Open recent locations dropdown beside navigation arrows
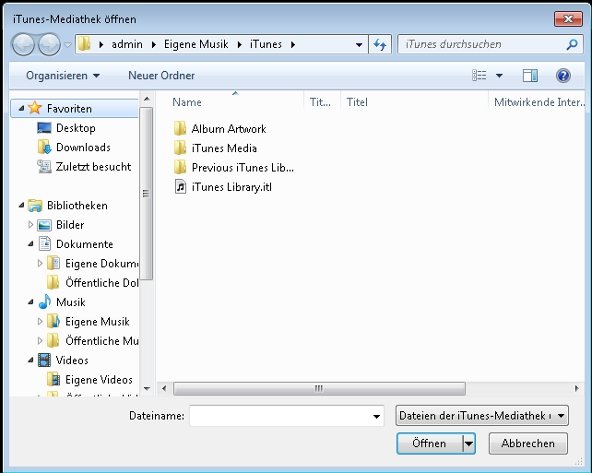592x473 pixels. click(x=68, y=45)
